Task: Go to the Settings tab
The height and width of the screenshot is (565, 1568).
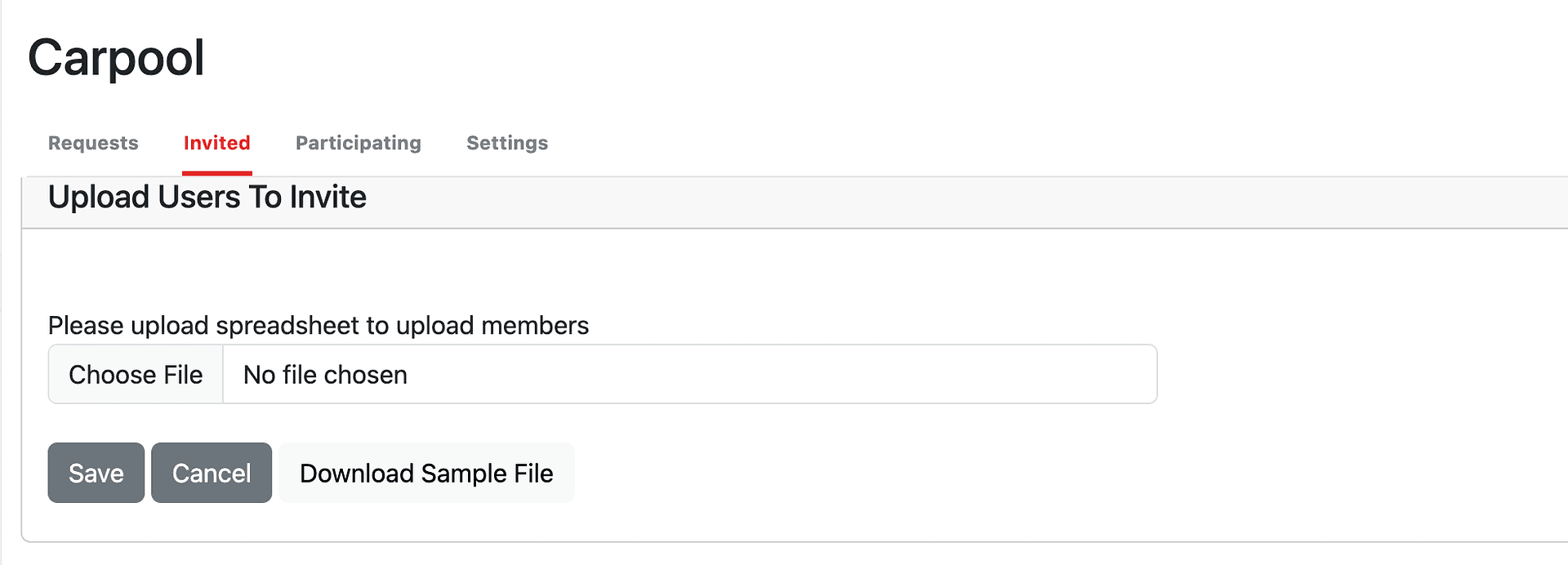Action: point(507,143)
